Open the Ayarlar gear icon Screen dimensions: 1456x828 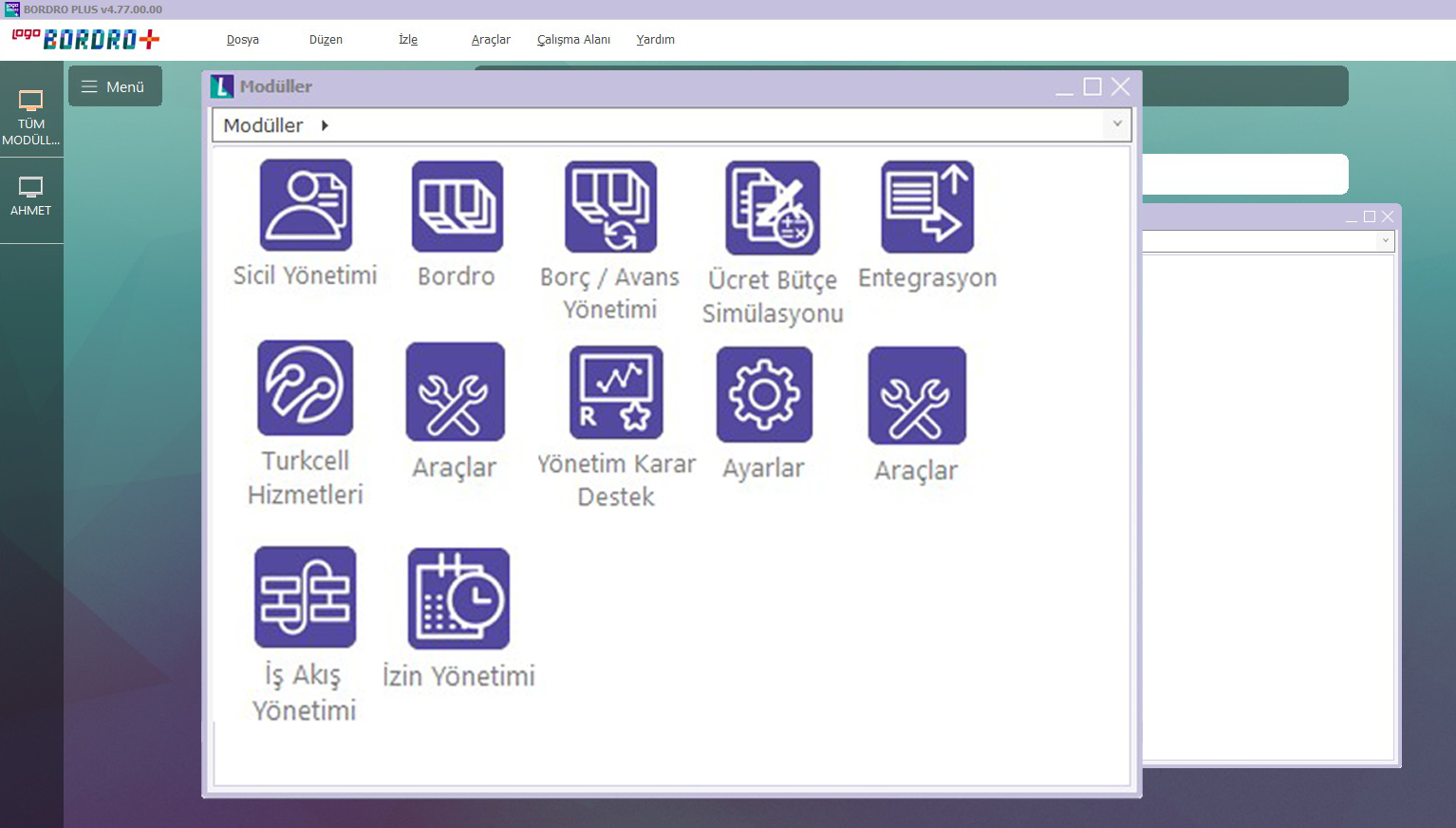tap(764, 394)
